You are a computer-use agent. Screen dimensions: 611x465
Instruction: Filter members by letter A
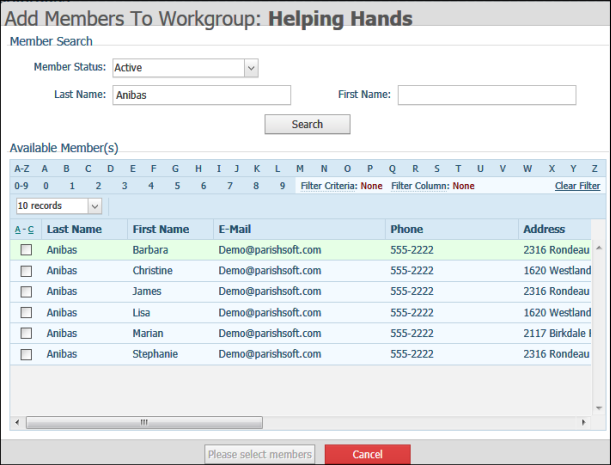coord(45,169)
